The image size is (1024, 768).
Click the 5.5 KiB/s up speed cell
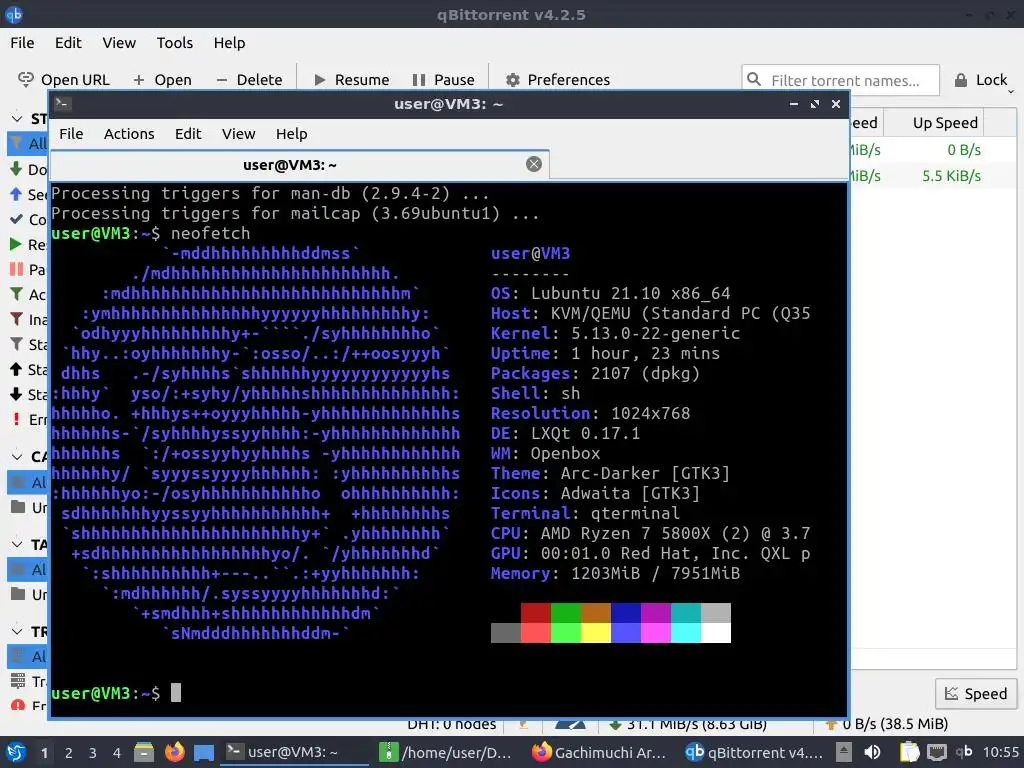[x=952, y=176]
